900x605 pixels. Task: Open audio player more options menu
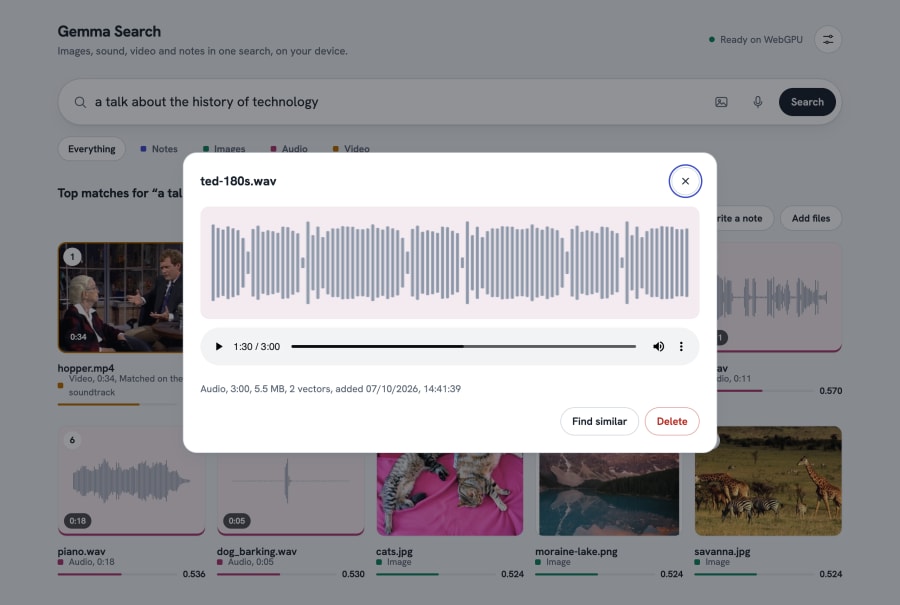(x=681, y=347)
